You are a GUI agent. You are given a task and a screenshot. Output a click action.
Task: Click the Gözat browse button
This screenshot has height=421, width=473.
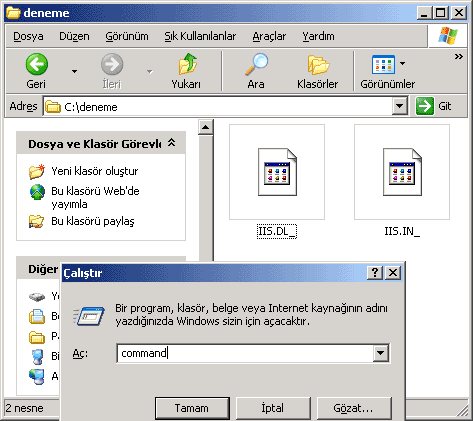pos(354,408)
